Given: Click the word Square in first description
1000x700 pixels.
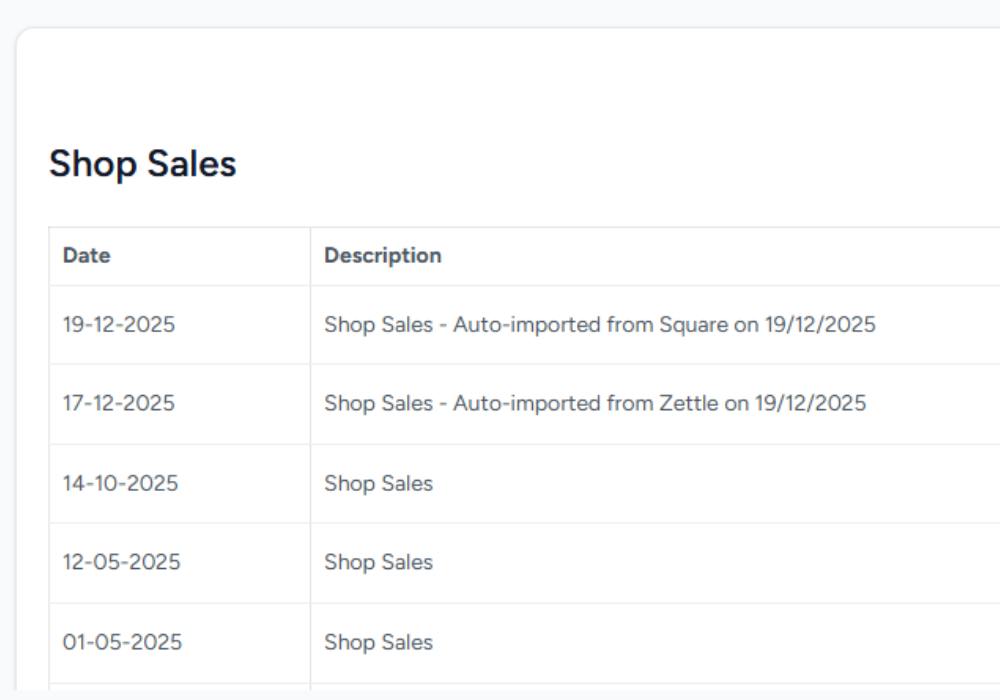Looking at the screenshot, I should 694,325.
